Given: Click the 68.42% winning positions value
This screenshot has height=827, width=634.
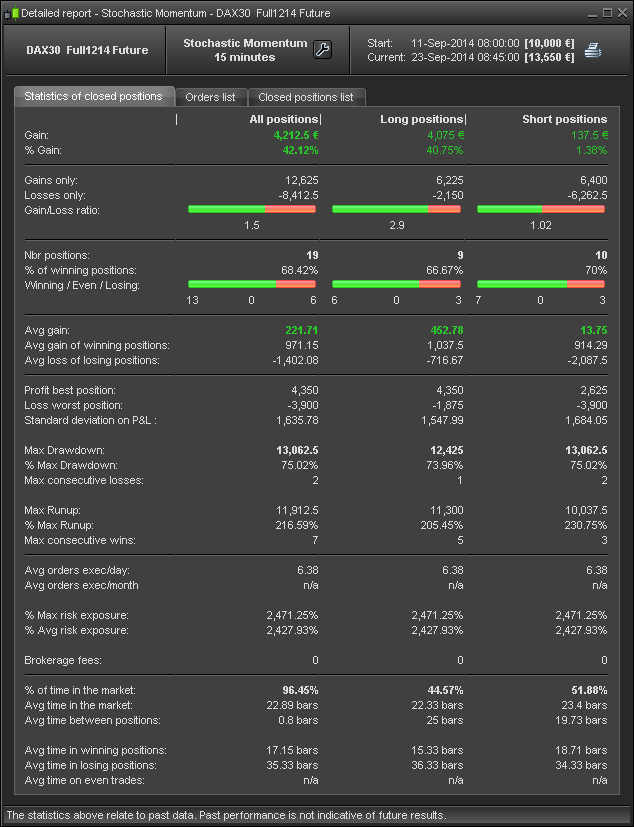Looking at the screenshot, I should pyautogui.click(x=300, y=270).
